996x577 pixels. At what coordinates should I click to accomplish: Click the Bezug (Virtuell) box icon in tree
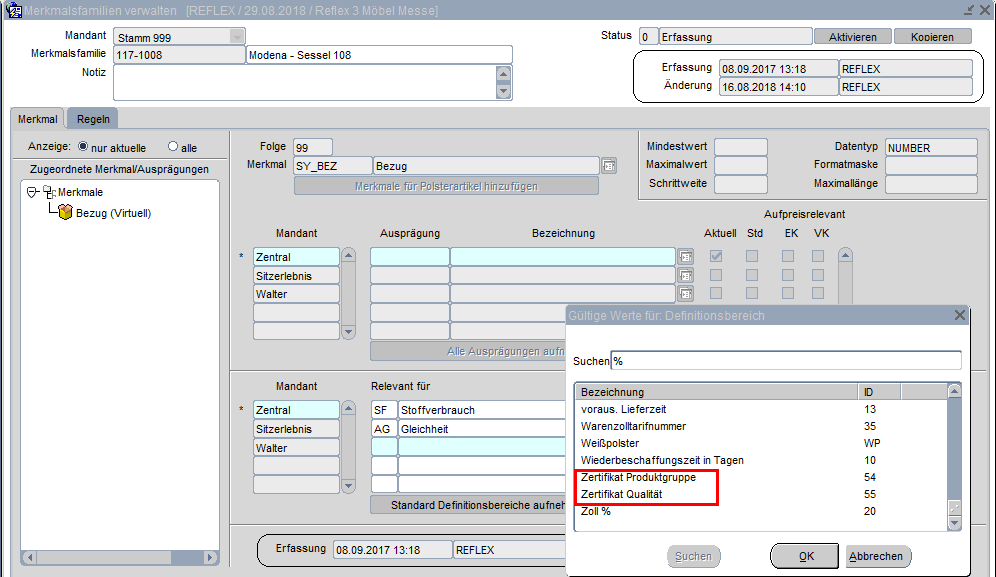[65, 213]
